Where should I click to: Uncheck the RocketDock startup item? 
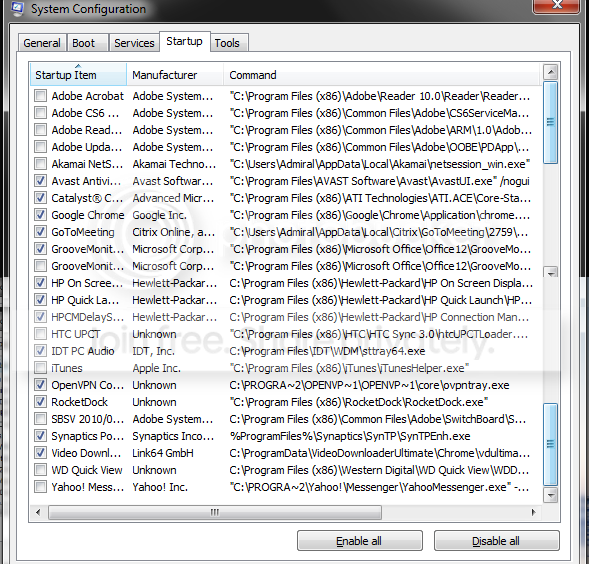click(x=40, y=402)
